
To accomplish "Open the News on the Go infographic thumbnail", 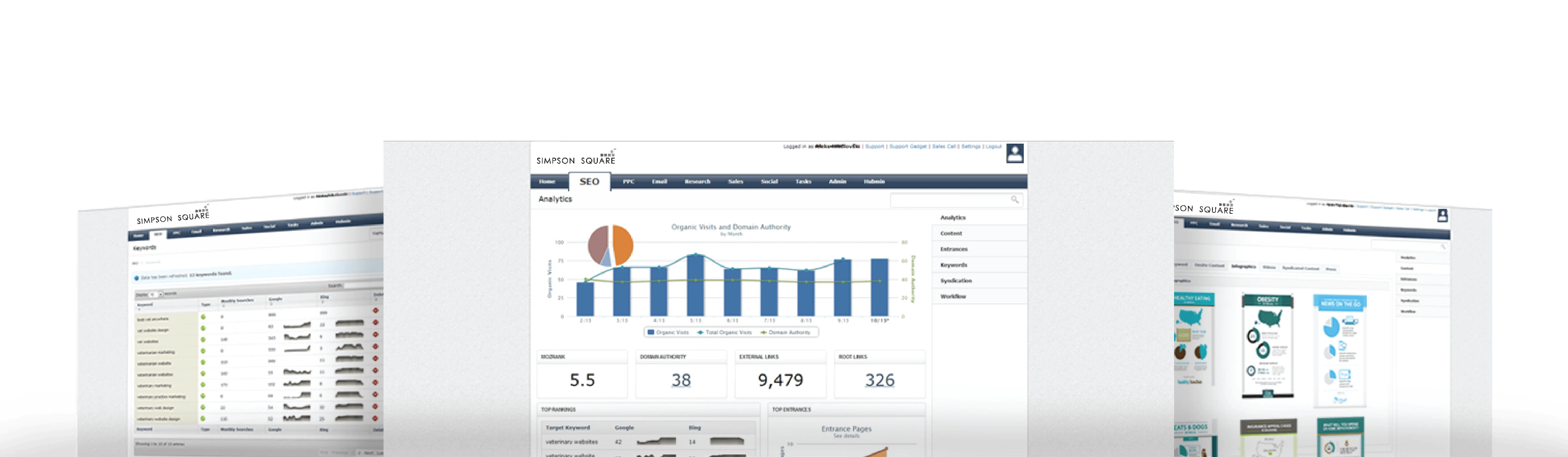I will 1340,352.
